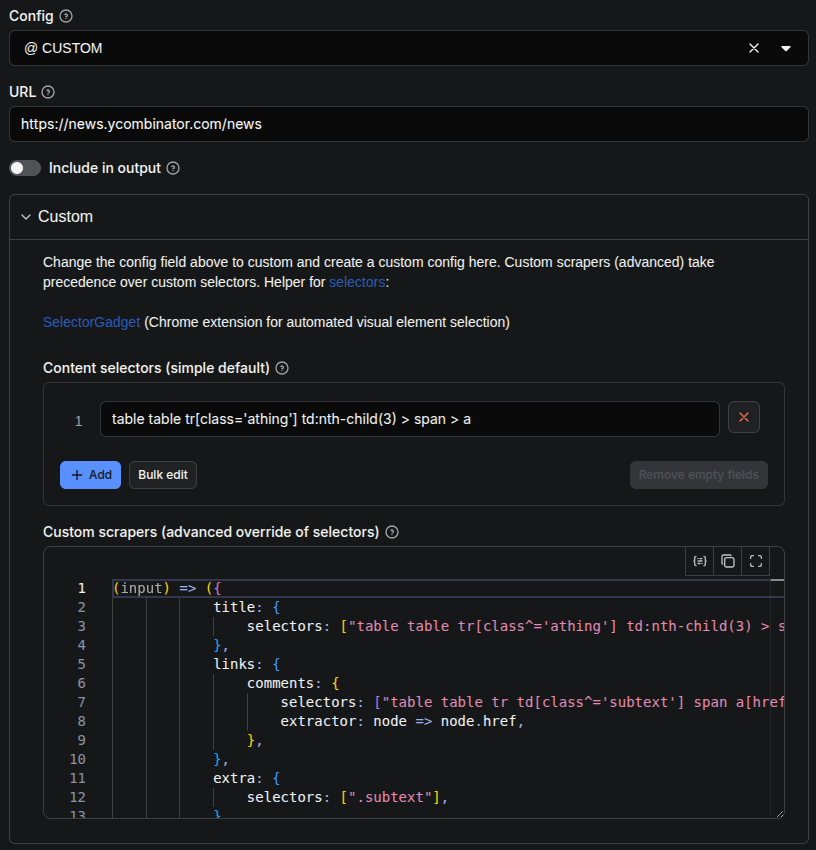Viewport: 816px width, 850px height.
Task: Click 'comments: {' on line 6
Action: point(293,683)
